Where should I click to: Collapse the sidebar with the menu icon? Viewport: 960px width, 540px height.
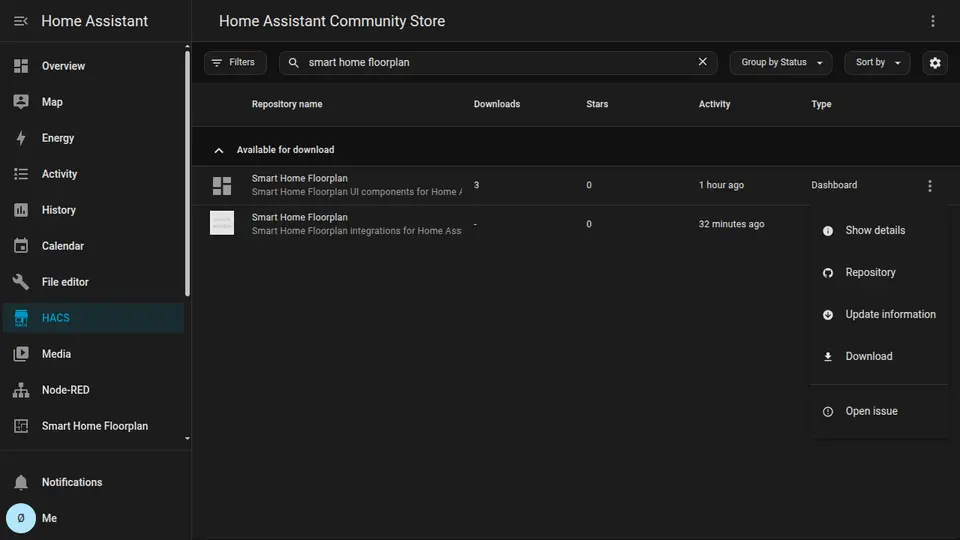pos(20,21)
